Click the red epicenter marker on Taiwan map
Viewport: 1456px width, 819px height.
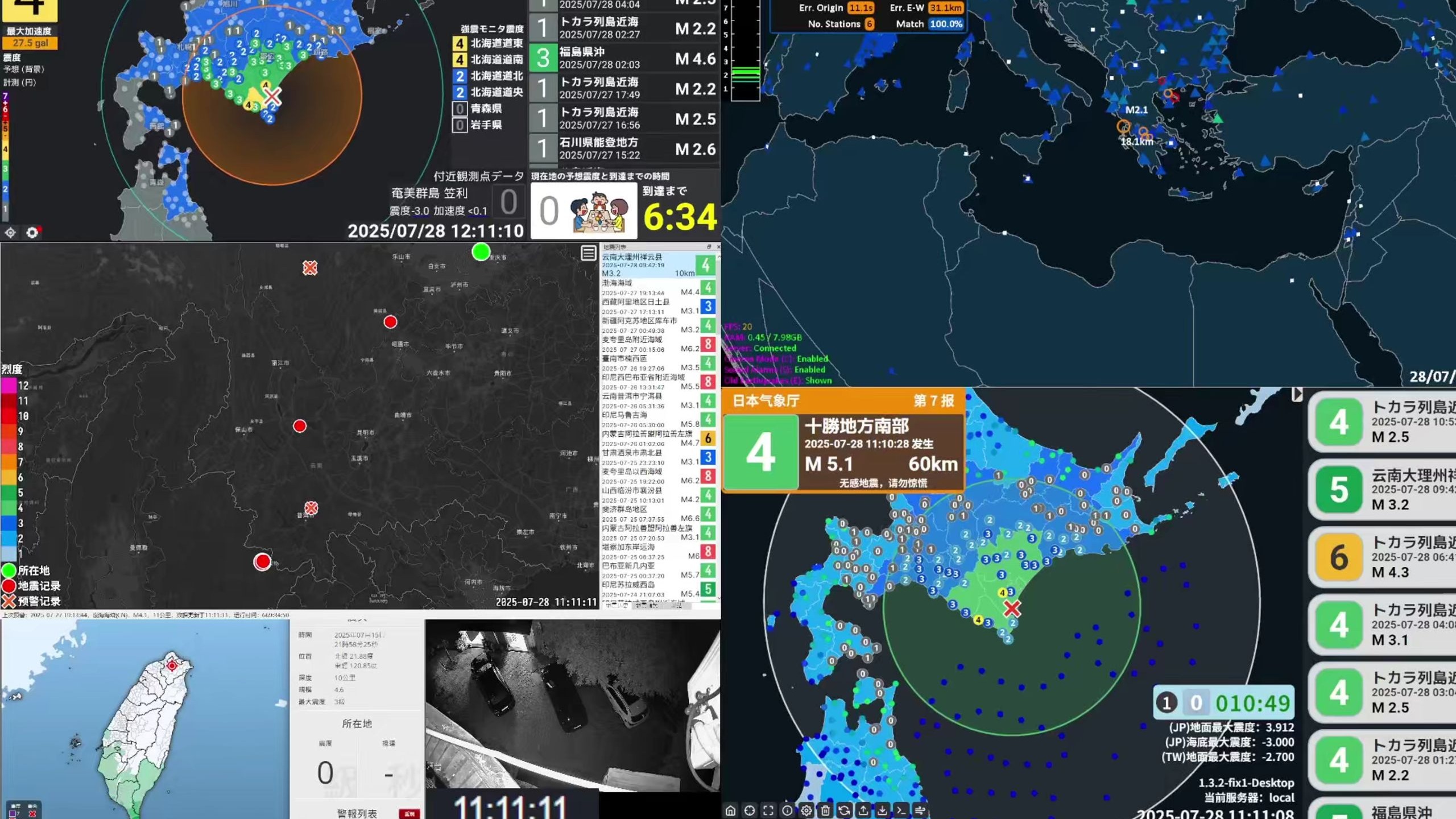pos(172,664)
